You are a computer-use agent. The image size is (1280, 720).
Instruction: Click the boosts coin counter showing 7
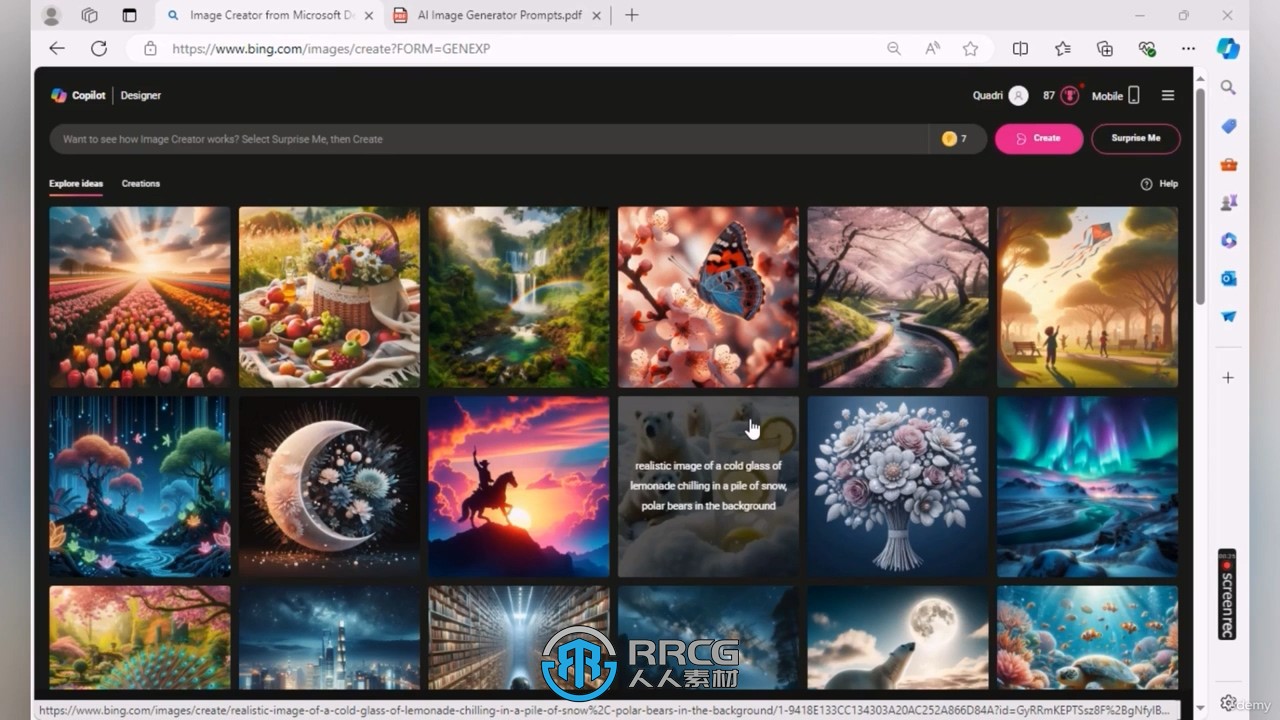click(954, 139)
